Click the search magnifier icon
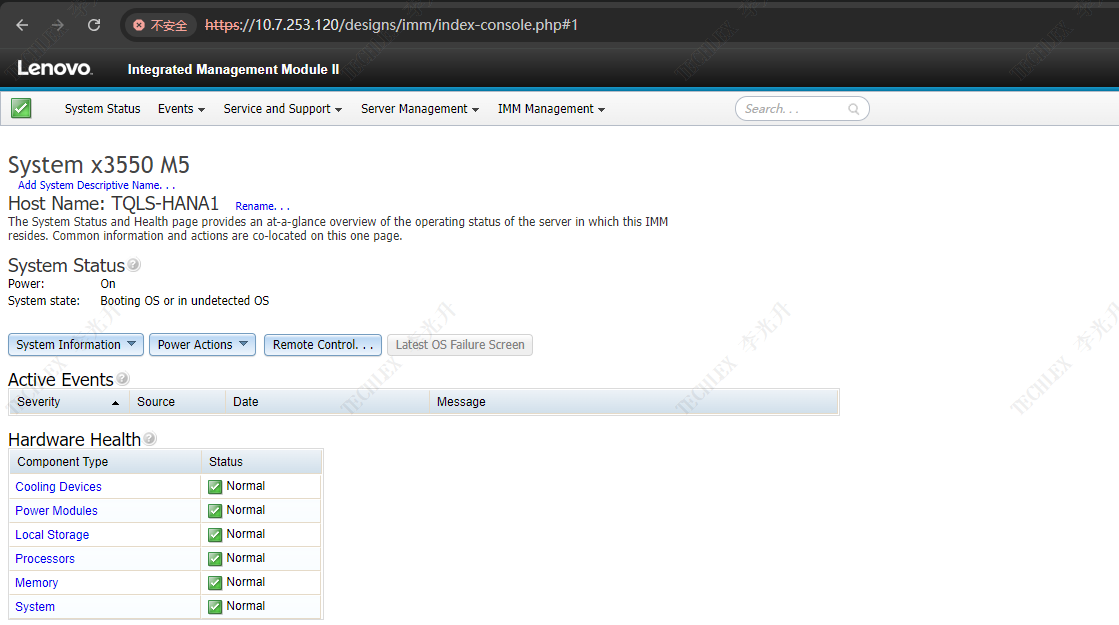This screenshot has width=1119, height=625. coord(854,108)
